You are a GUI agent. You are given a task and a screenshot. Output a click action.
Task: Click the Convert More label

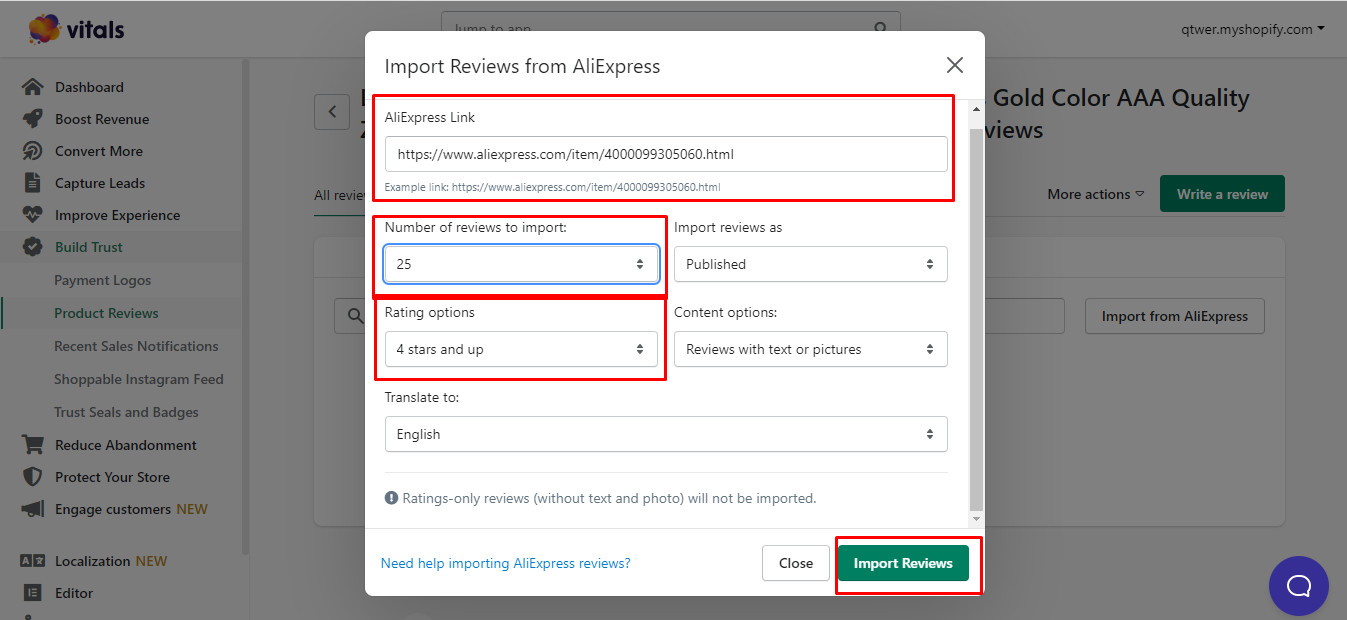[x=99, y=151]
